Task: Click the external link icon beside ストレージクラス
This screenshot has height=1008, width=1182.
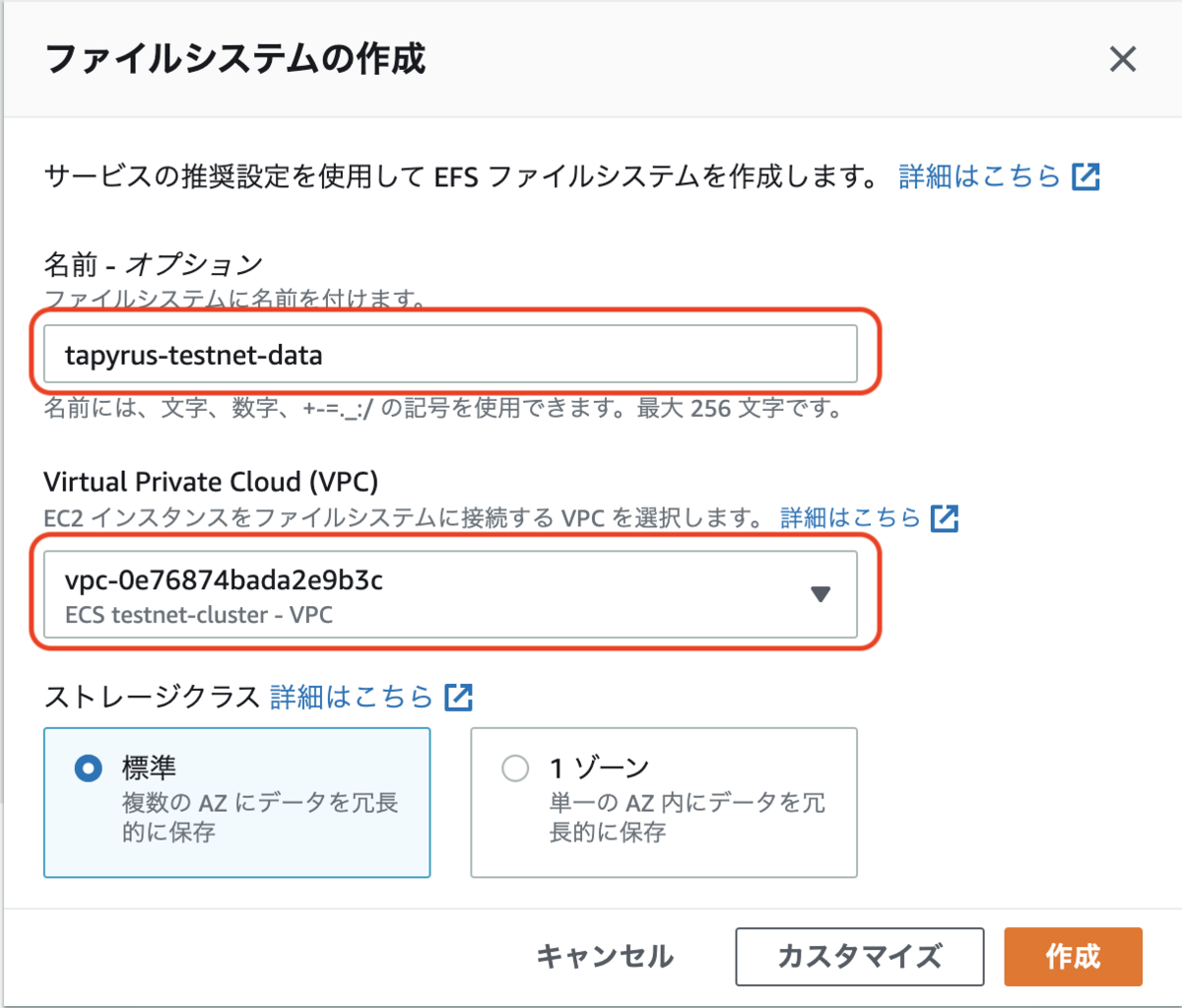Action: pyautogui.click(x=459, y=697)
